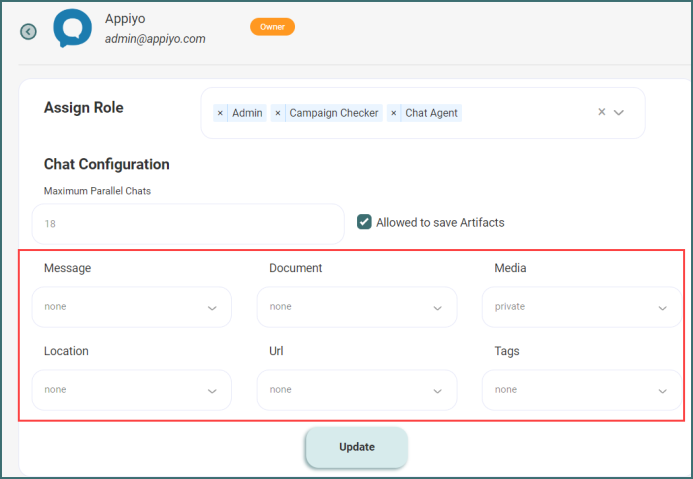Open the Tags permission dropdown
693x479 pixels.
click(x=581, y=390)
